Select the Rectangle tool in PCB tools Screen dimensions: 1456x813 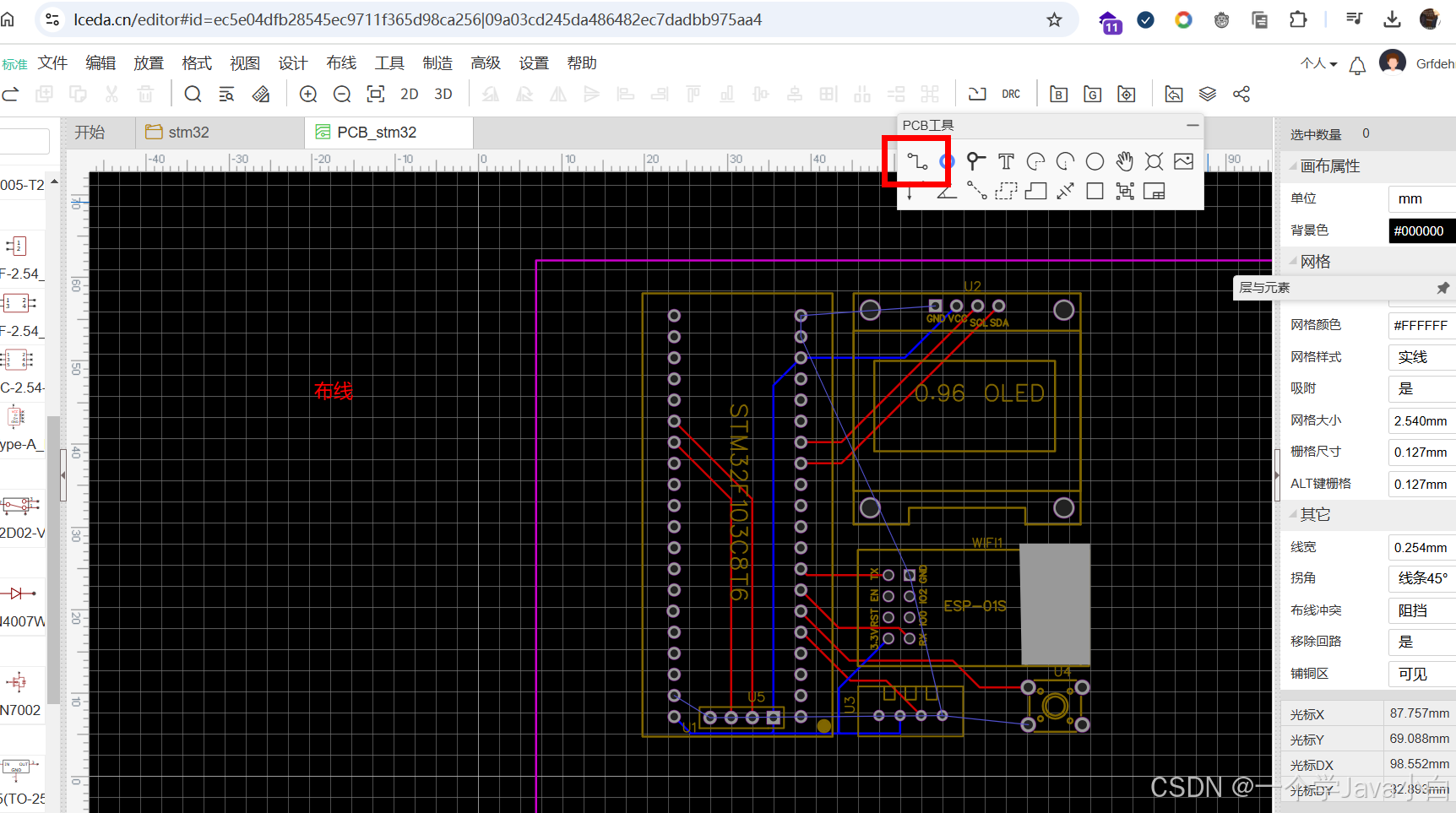pos(1095,192)
